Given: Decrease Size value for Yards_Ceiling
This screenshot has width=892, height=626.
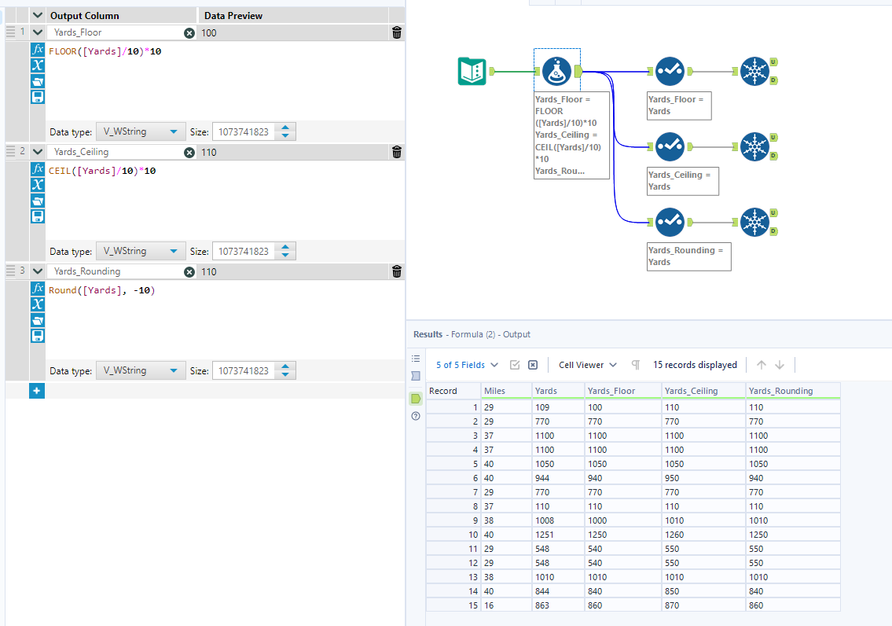Looking at the screenshot, I should [x=286, y=256].
